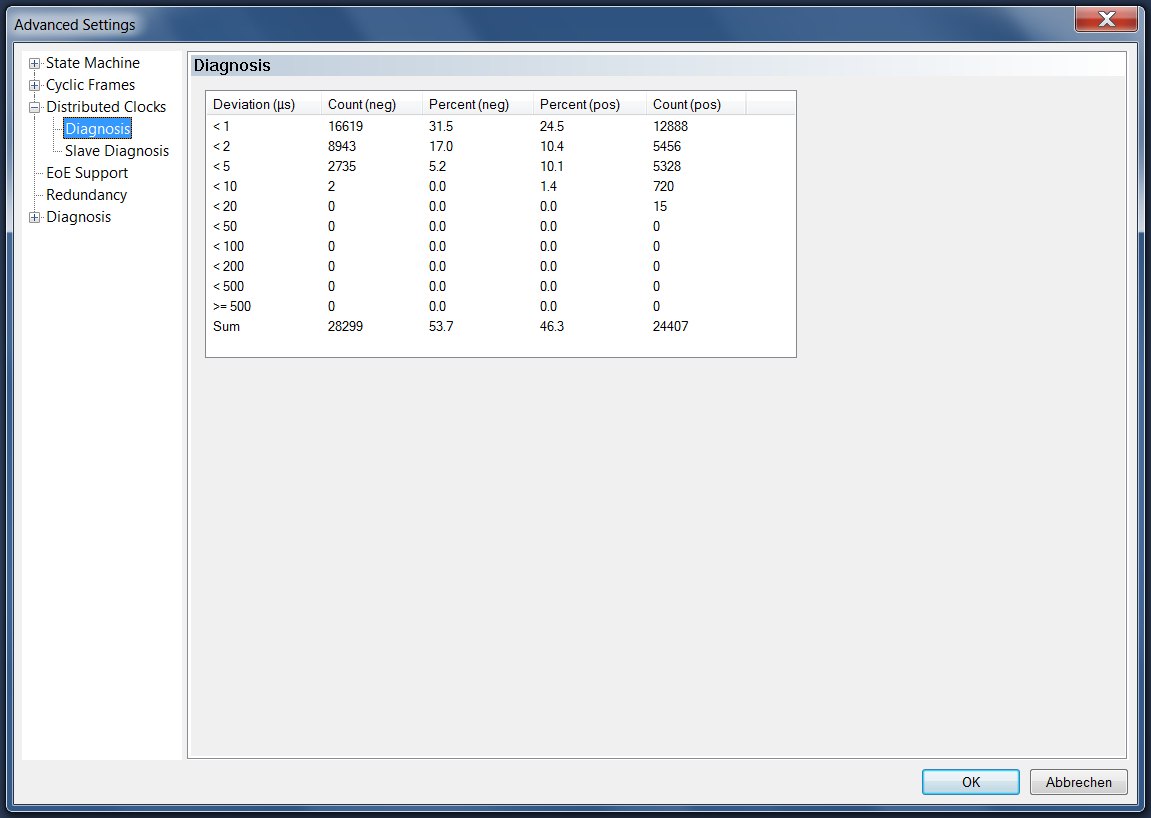Click count value 5456
1151x818 pixels.
pos(667,146)
